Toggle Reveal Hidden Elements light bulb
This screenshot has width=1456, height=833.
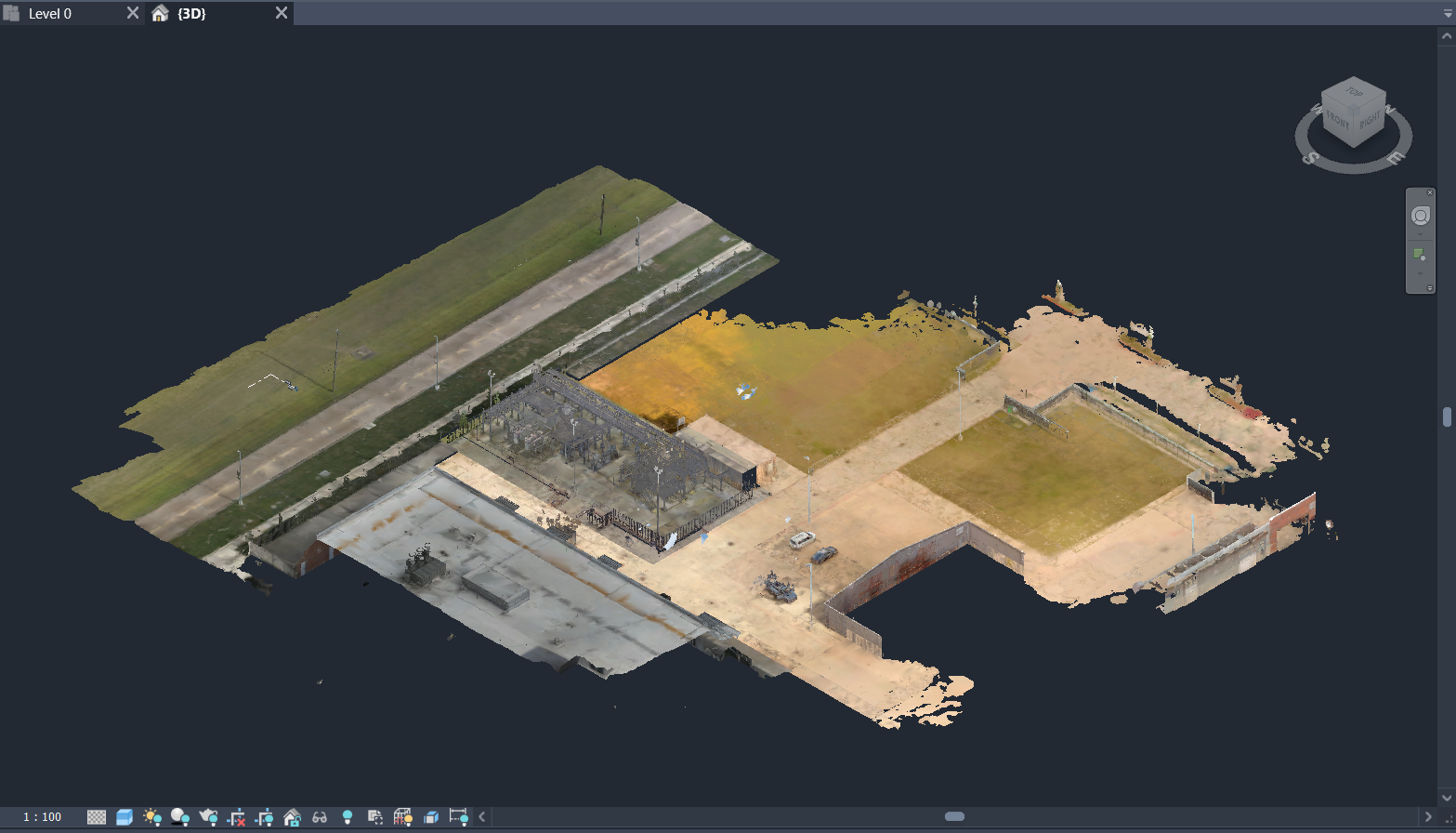(x=348, y=817)
